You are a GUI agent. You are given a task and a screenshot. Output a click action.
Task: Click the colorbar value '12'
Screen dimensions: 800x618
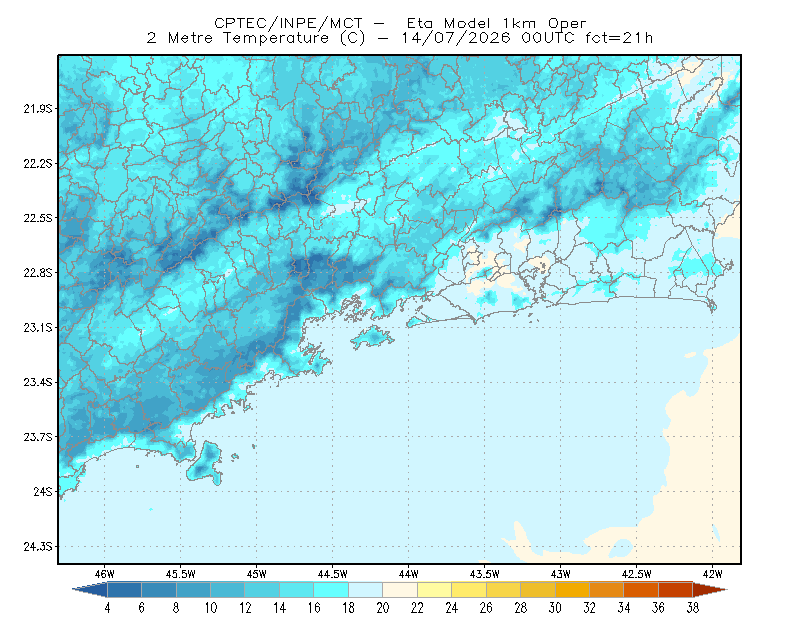pos(245,608)
